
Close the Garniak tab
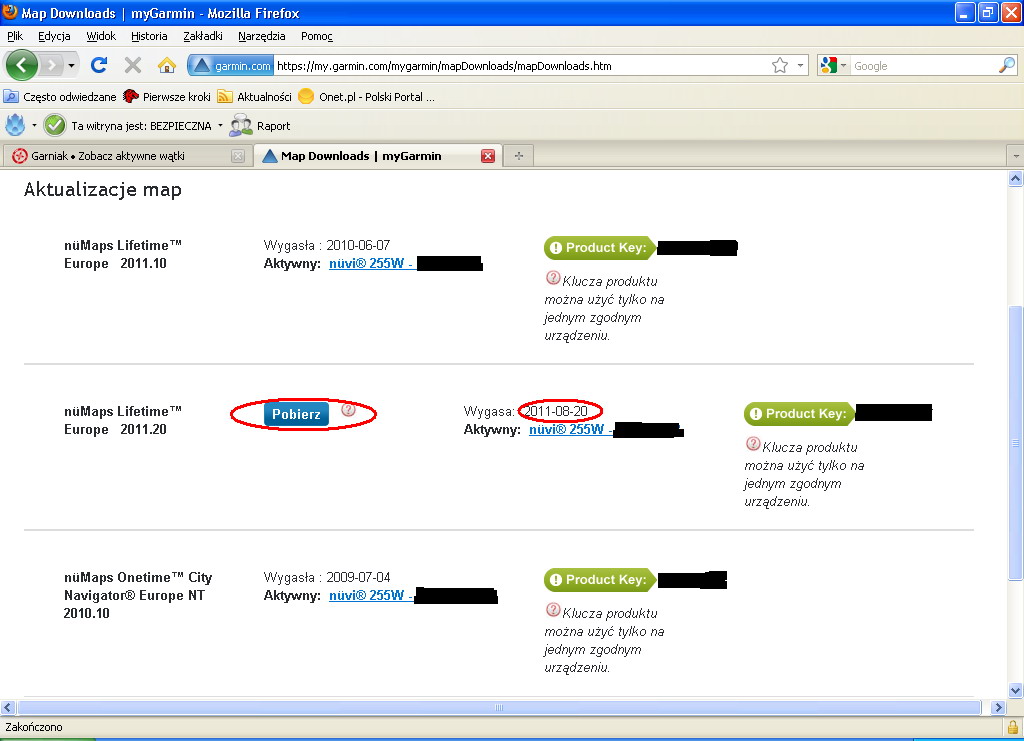point(238,156)
